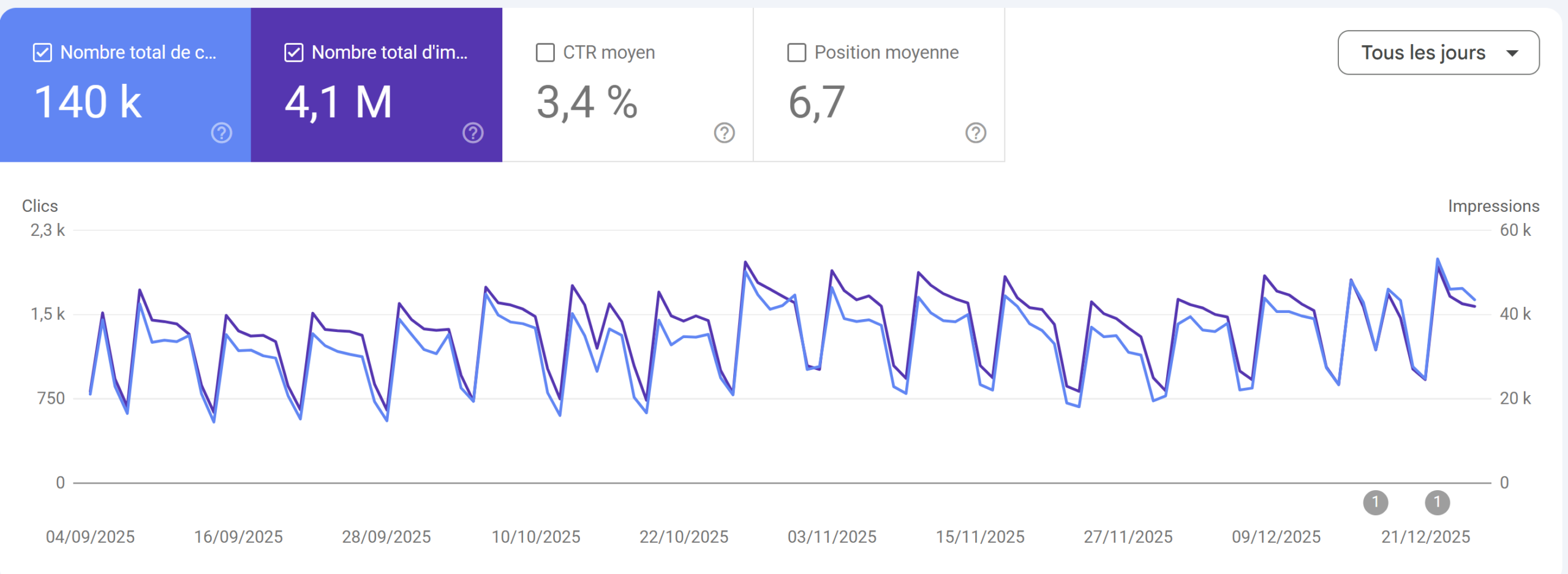This screenshot has height=574, width=1568.
Task: Click the 6,7 average position value
Action: [x=816, y=102]
